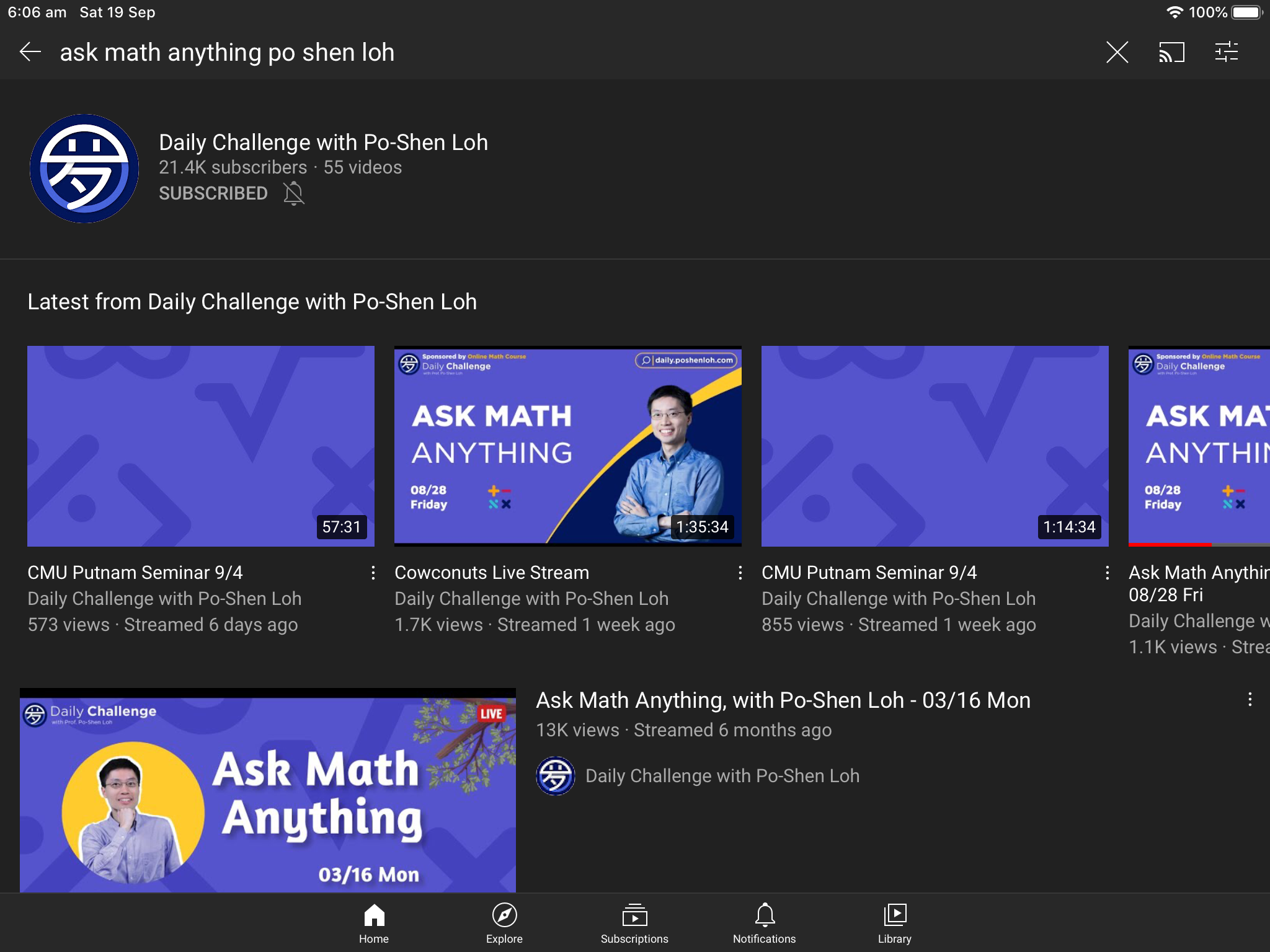Image resolution: width=1270 pixels, height=952 pixels.
Task: Tap channel name under Cowconuts Live Stream
Action: point(531,599)
